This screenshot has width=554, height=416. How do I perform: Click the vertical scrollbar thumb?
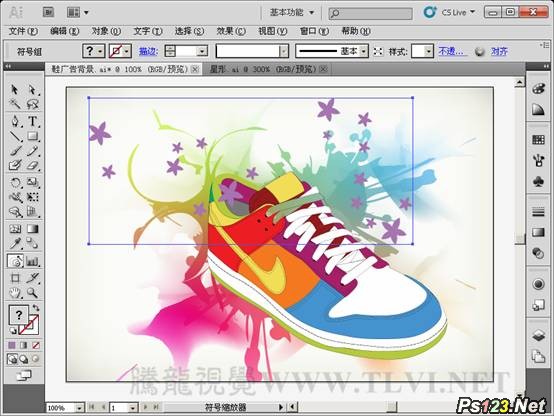[519, 239]
